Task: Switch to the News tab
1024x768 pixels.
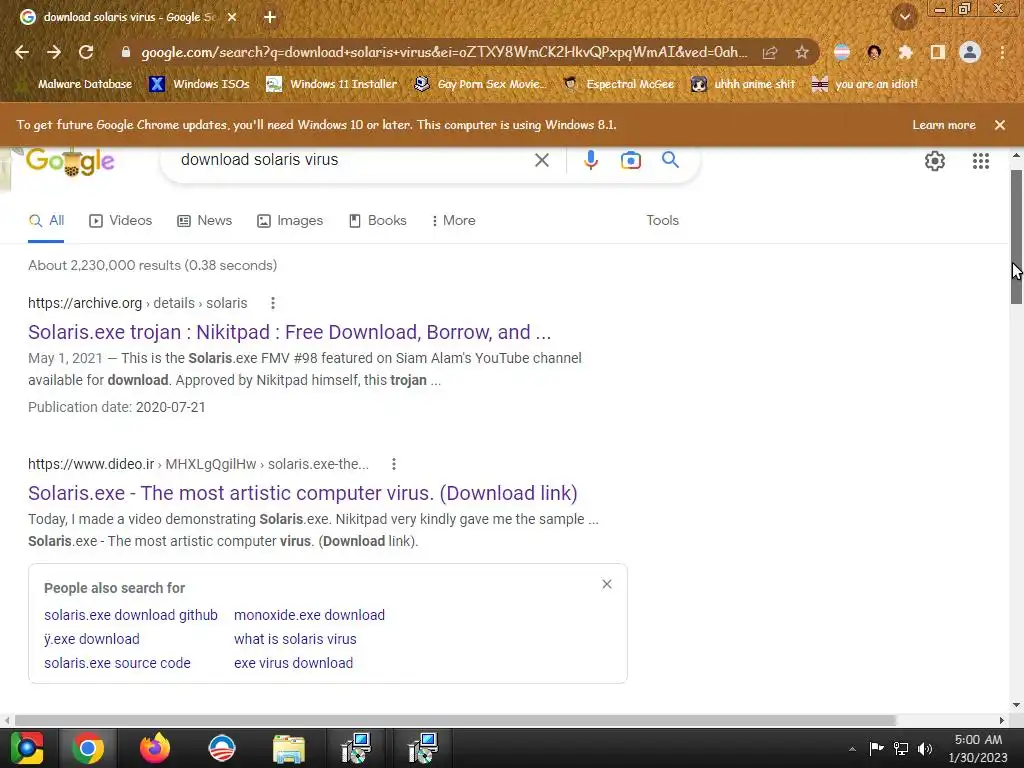Action: 204,221
